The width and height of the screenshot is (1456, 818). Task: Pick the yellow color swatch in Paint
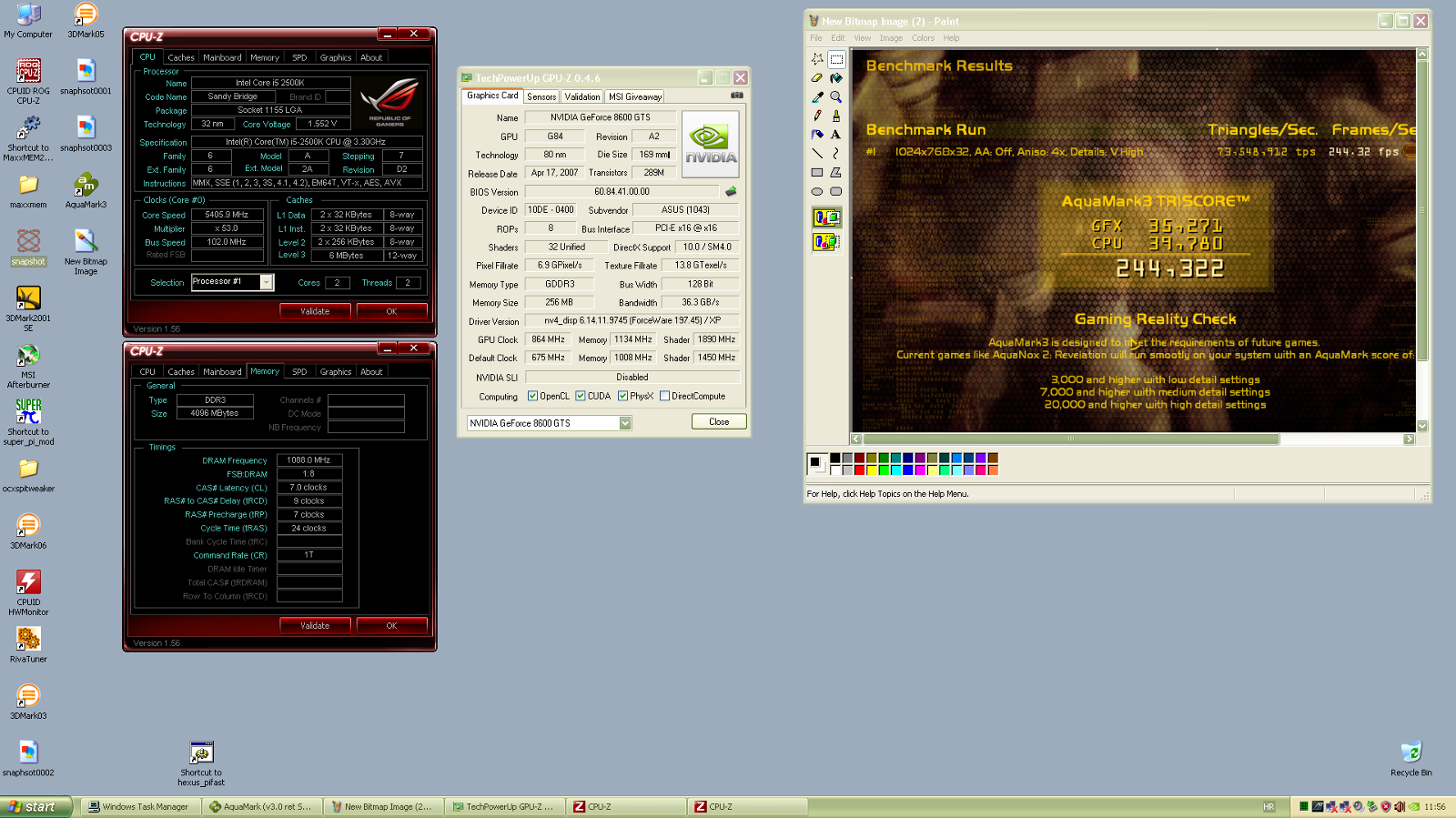click(x=871, y=470)
